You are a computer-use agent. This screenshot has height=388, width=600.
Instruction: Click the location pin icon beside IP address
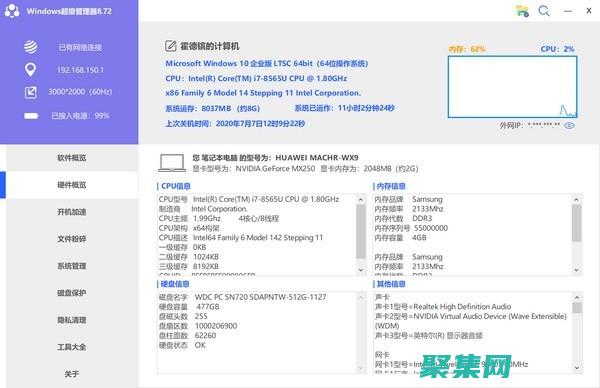coord(31,70)
